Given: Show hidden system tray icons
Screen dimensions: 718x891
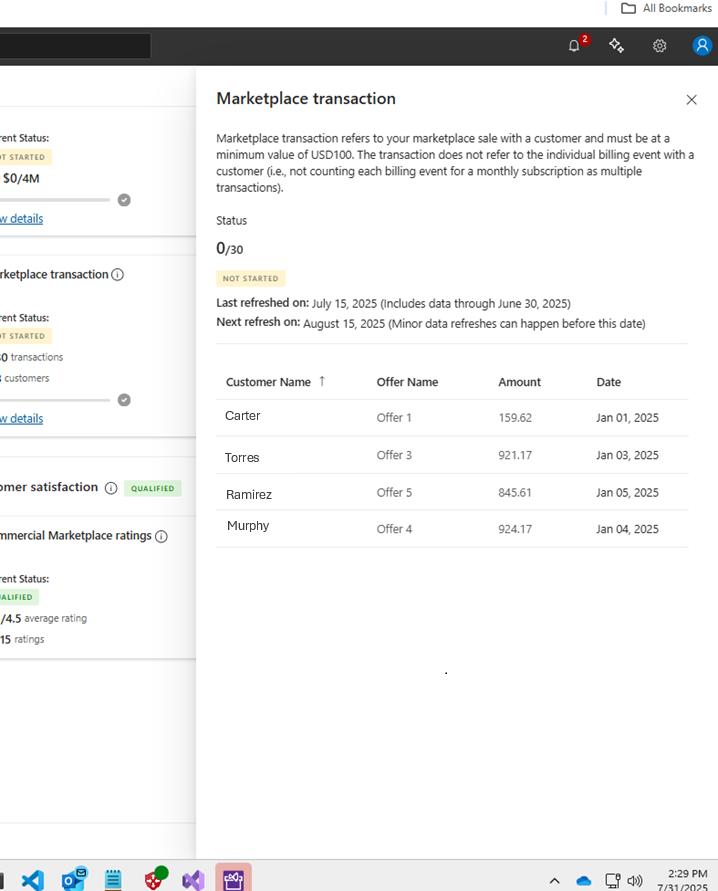Looking at the screenshot, I should click(554, 881).
